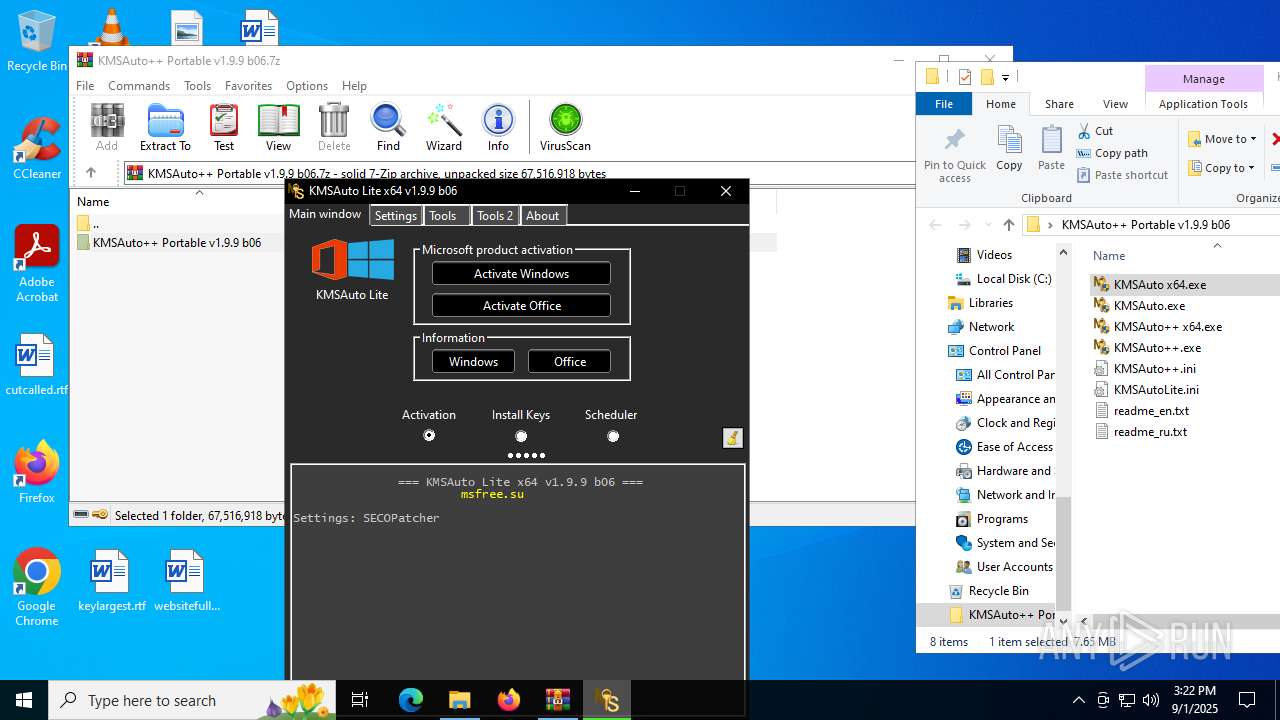The image size is (1280, 720).
Task: Click the Task View taskbar button
Action: [361, 700]
